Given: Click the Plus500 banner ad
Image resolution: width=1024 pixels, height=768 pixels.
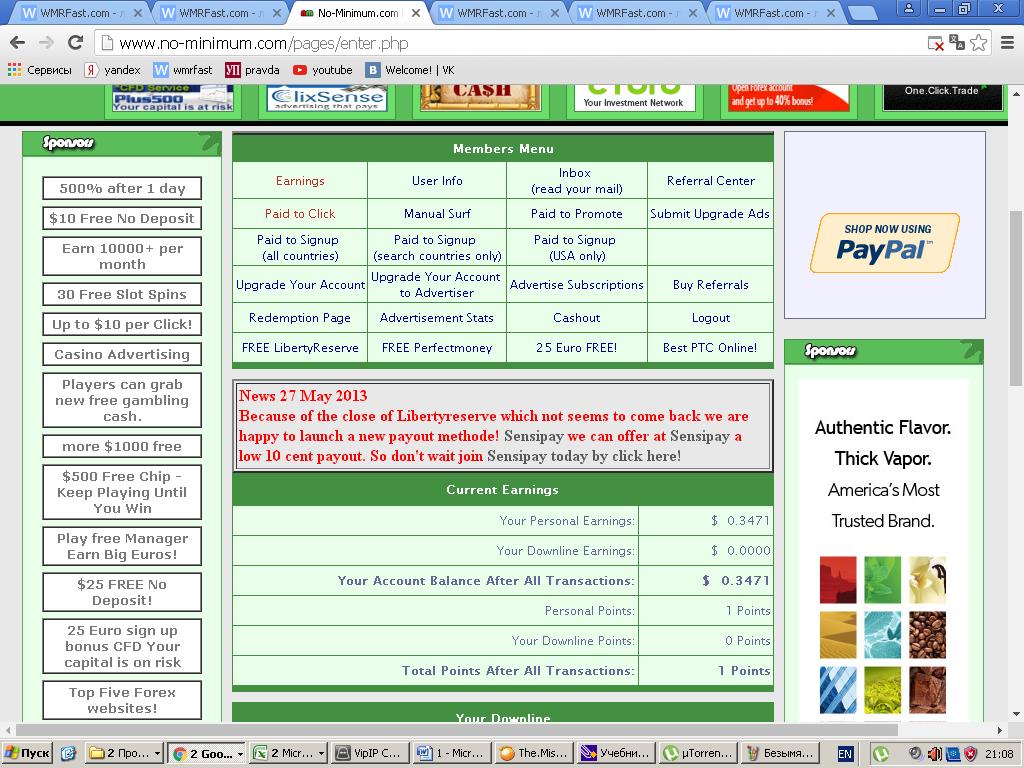Looking at the screenshot, I should 173,99.
